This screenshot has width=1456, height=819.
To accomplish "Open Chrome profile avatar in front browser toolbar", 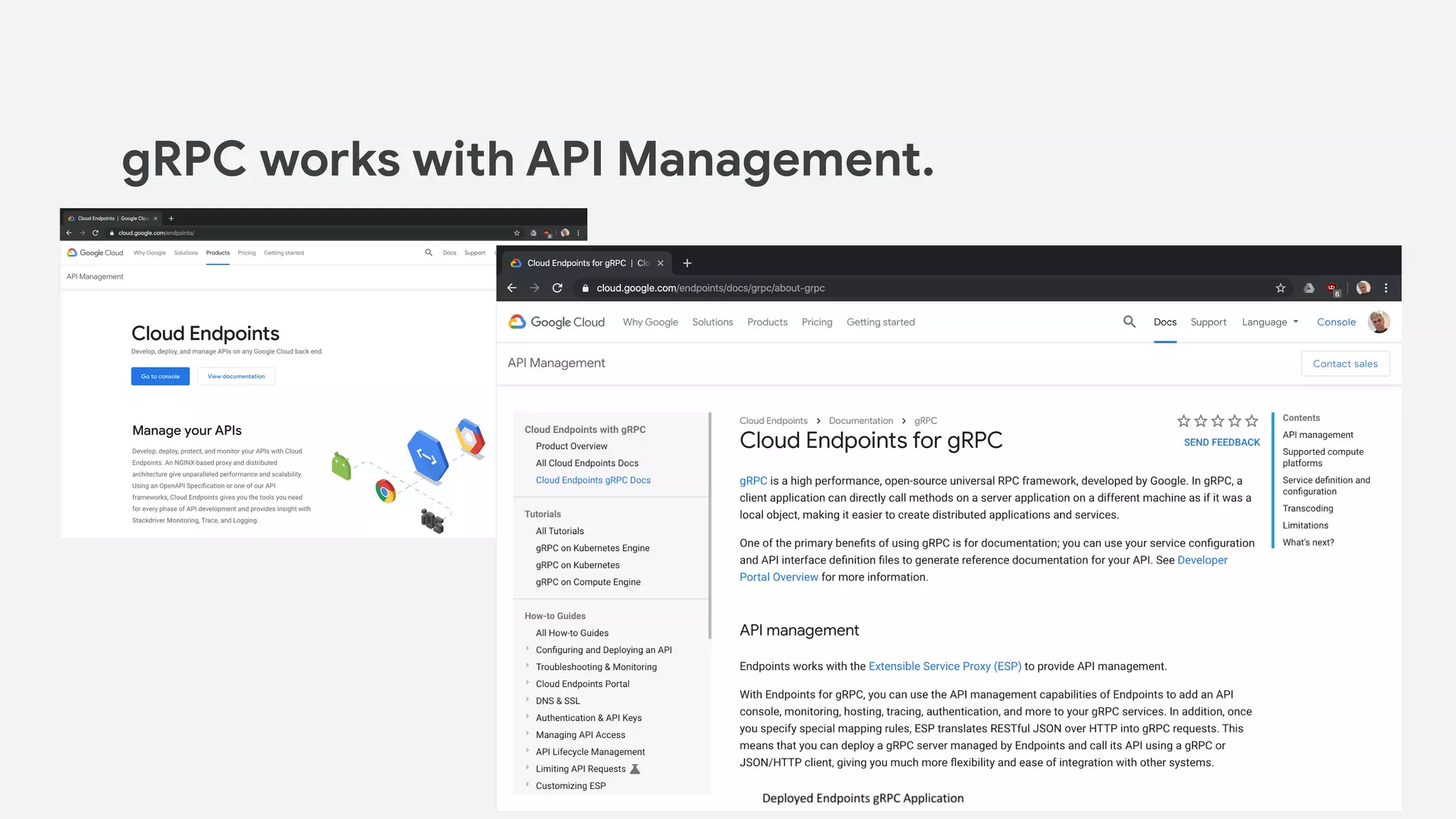I will coord(1363,288).
